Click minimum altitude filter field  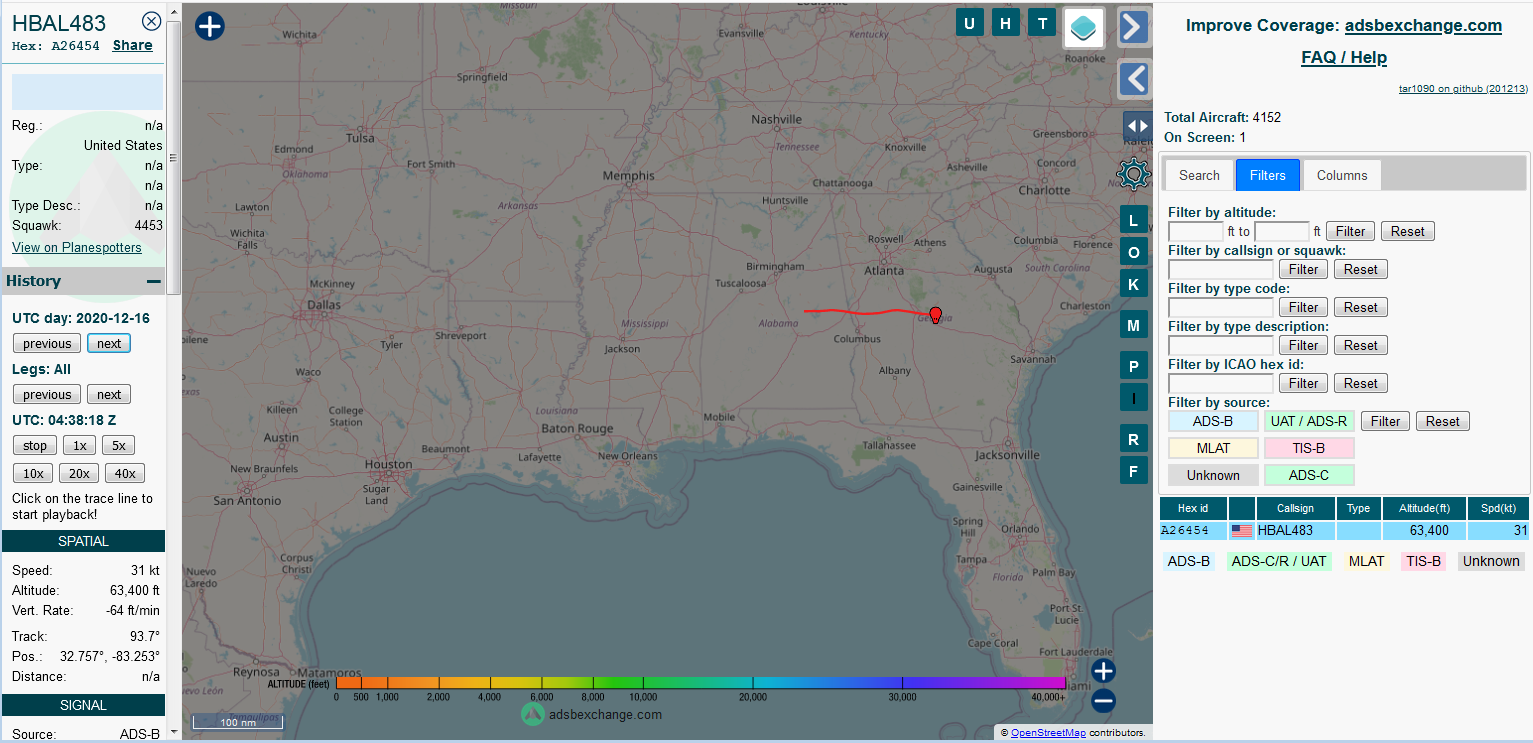click(1196, 231)
